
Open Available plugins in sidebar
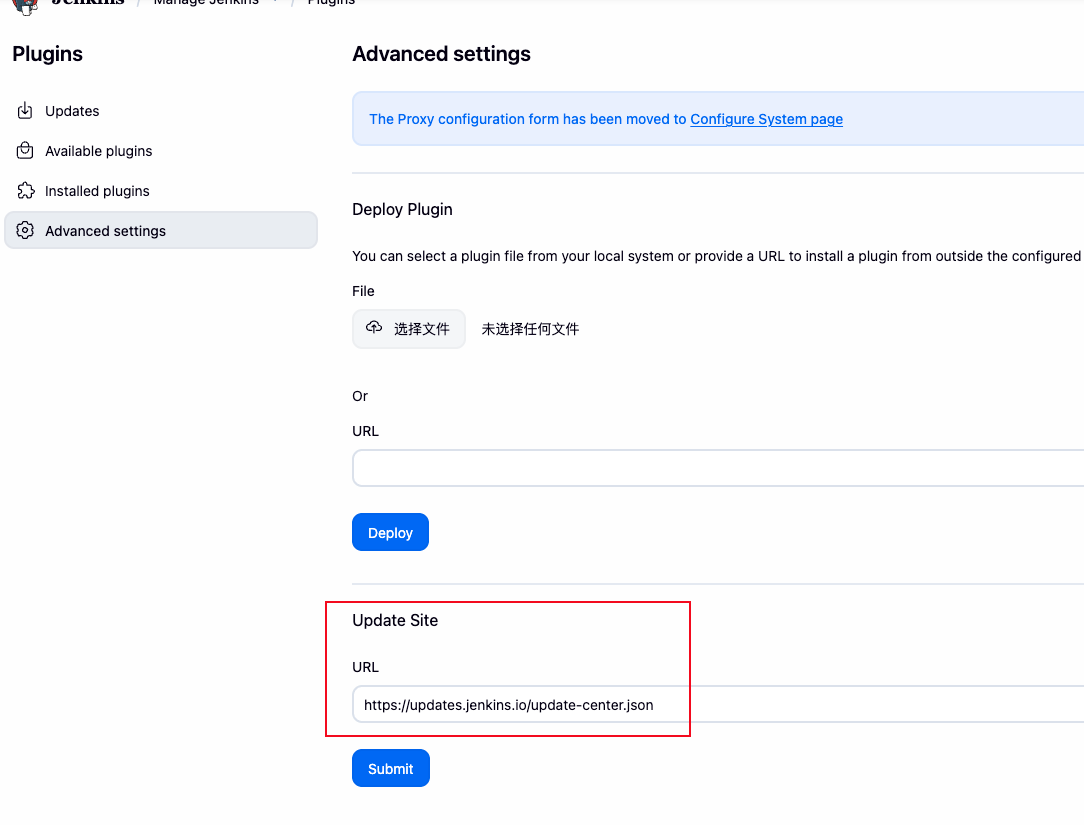point(160,151)
